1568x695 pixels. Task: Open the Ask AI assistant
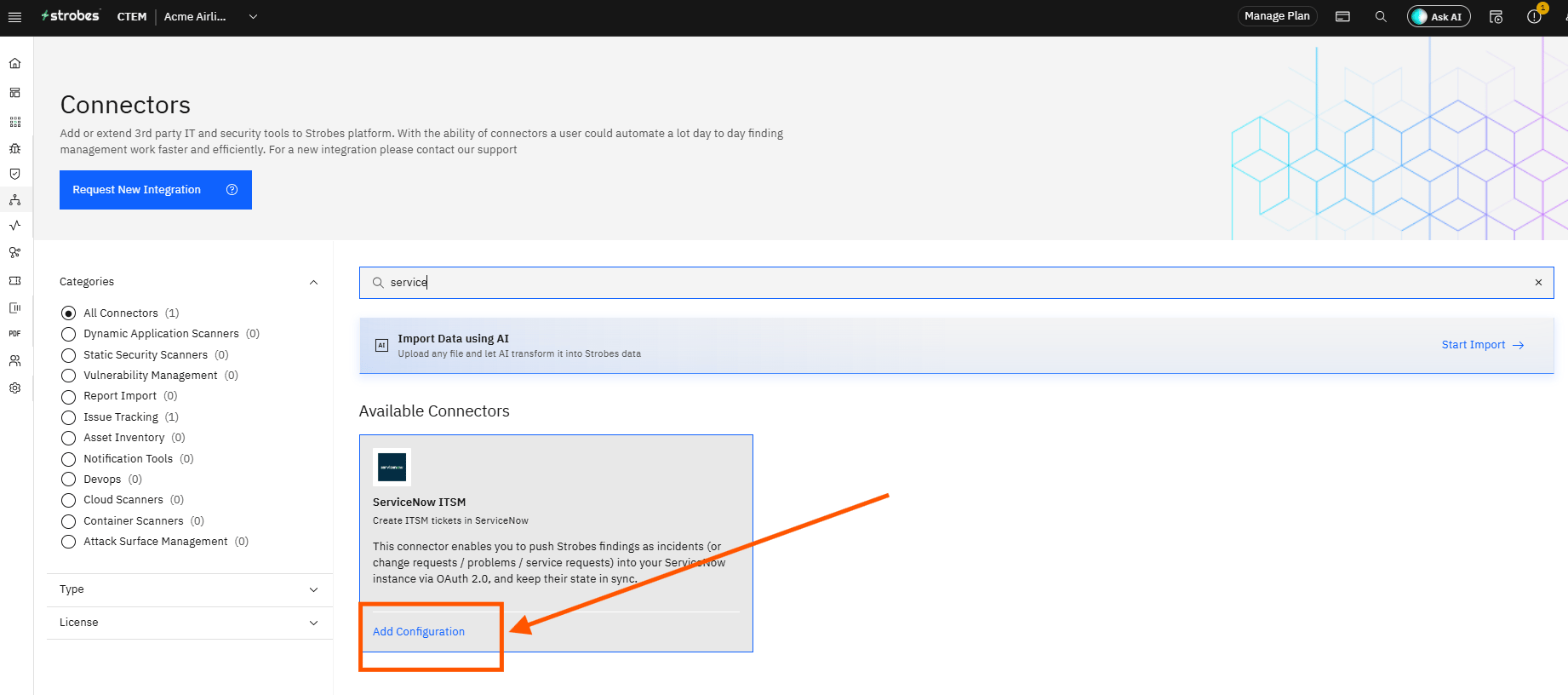tap(1439, 16)
